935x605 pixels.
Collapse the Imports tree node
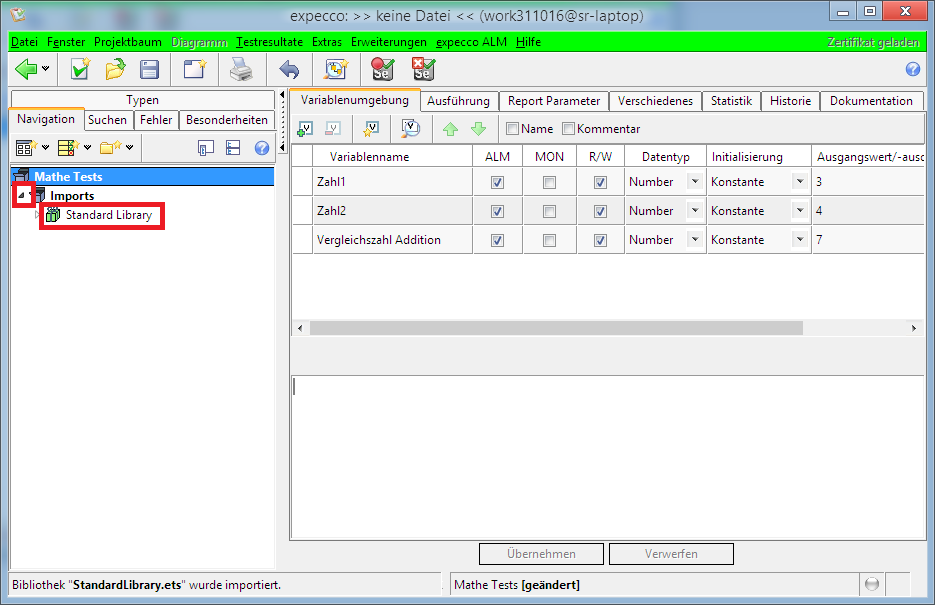click(23, 196)
